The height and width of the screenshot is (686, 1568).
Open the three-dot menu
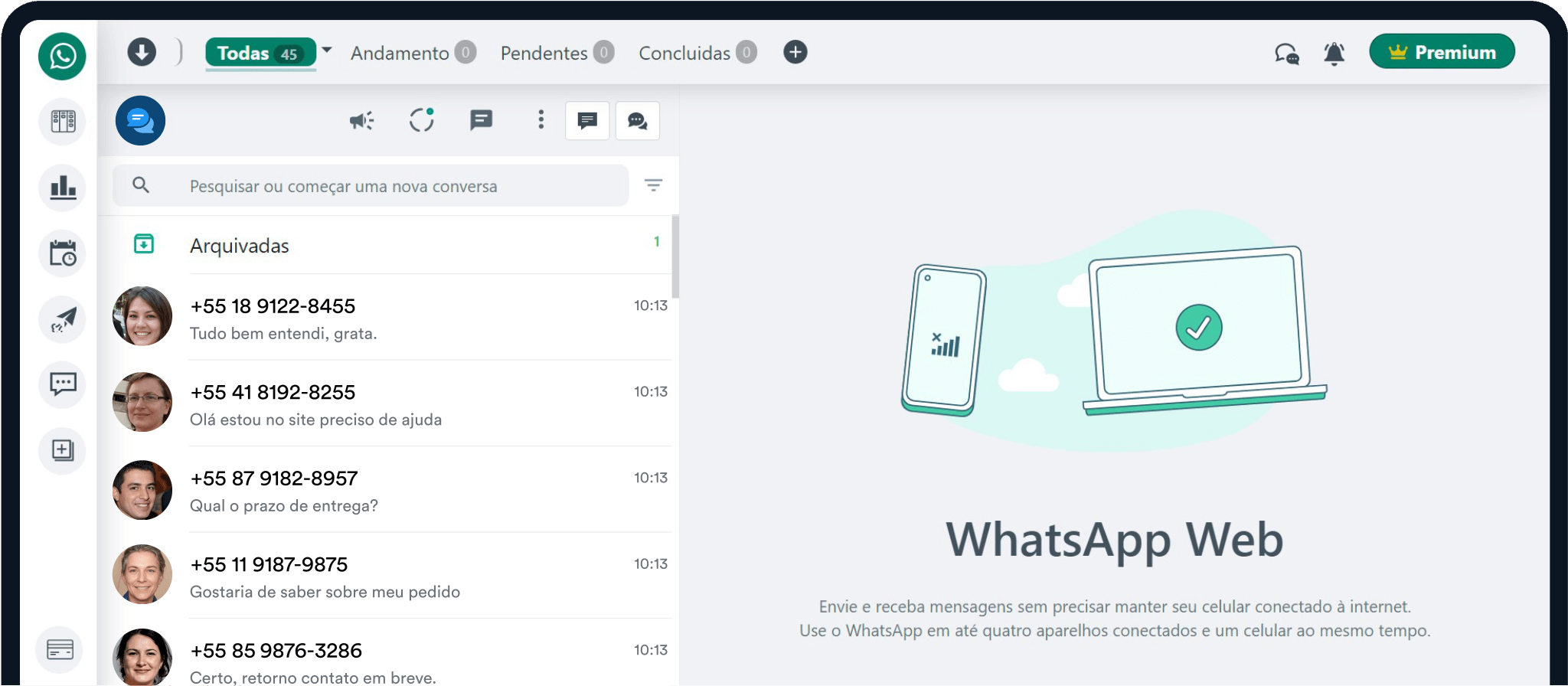tap(541, 119)
